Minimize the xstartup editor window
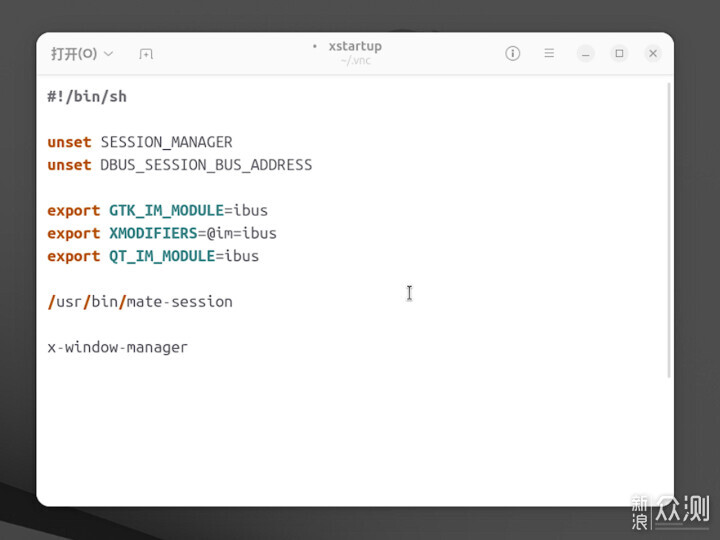Image resolution: width=720 pixels, height=540 pixels. pos(585,53)
